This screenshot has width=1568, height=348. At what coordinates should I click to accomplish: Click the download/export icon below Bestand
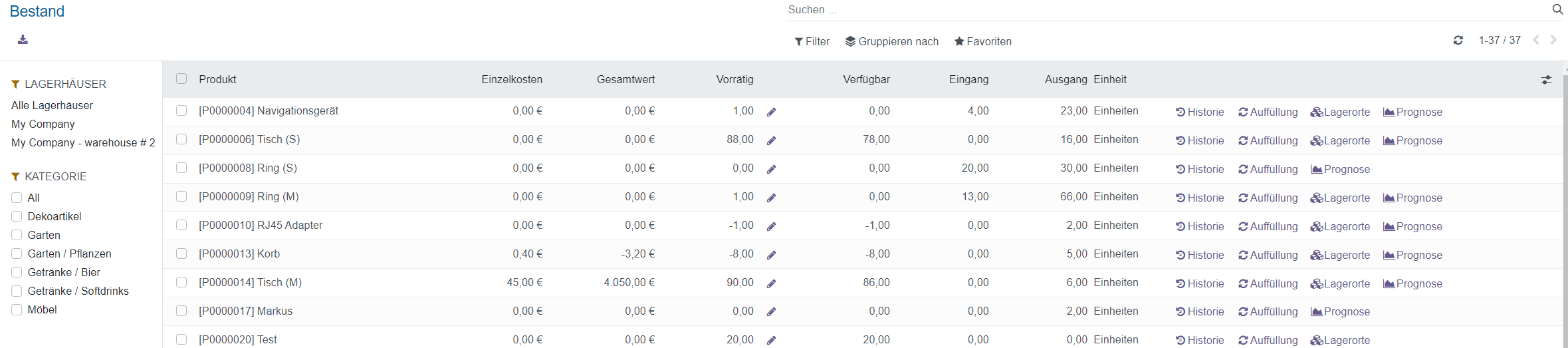[23, 40]
